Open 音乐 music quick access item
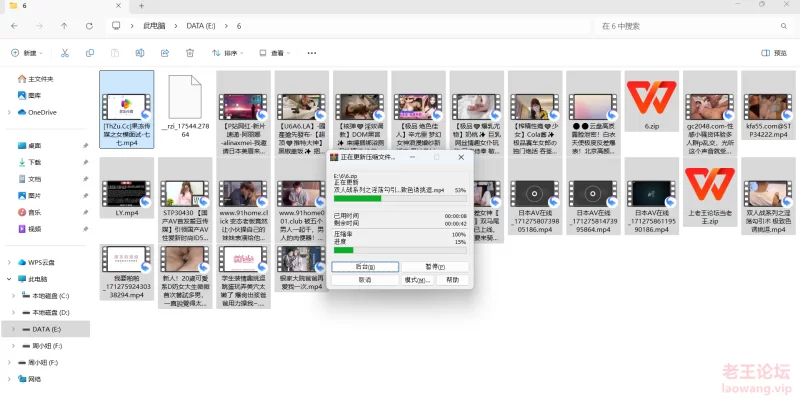This screenshot has height=399, width=800. click(30, 212)
